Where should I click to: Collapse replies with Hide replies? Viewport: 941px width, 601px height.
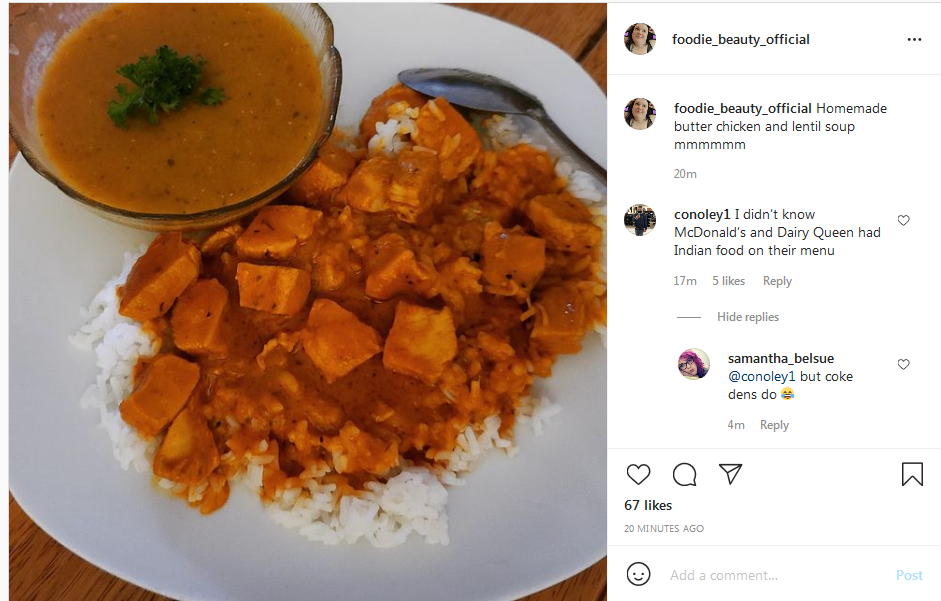748,317
